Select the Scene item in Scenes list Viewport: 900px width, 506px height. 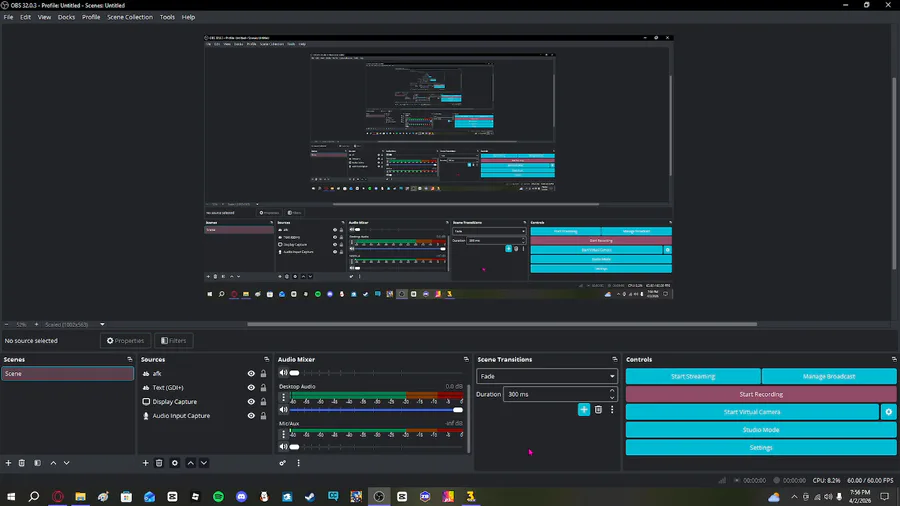coord(68,373)
